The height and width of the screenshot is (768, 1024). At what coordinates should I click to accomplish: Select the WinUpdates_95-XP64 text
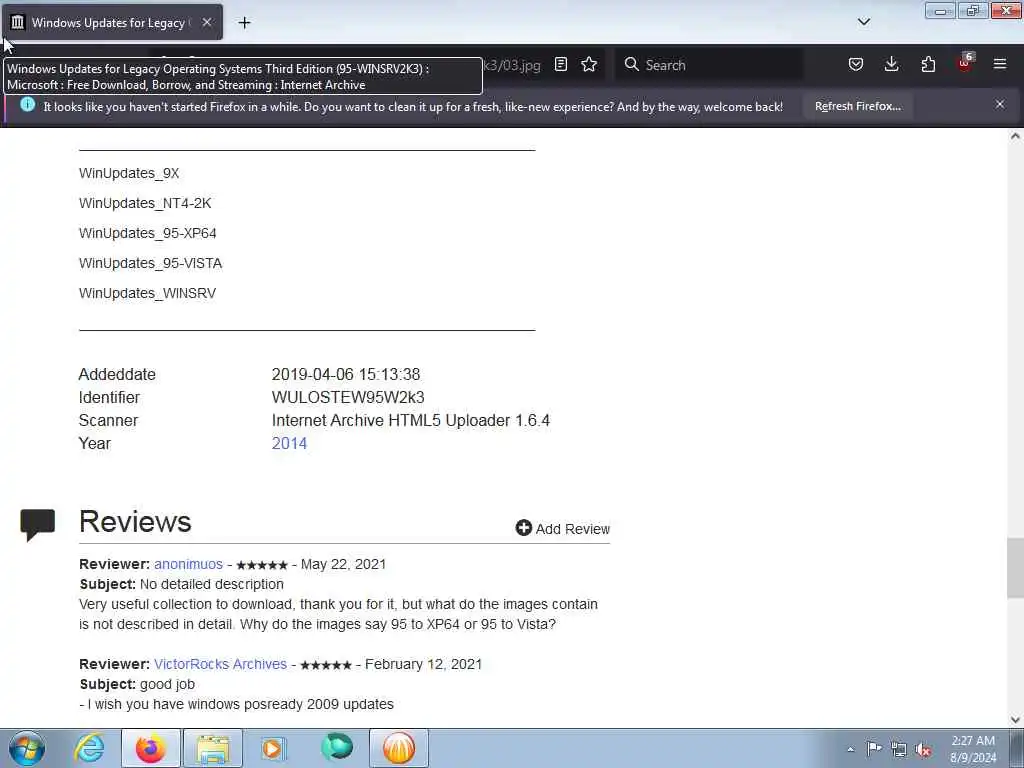pyautogui.click(x=148, y=234)
